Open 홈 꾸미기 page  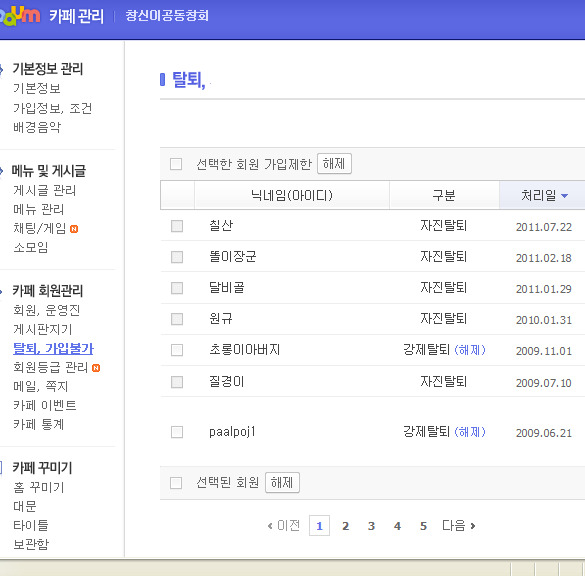[x=38, y=487]
